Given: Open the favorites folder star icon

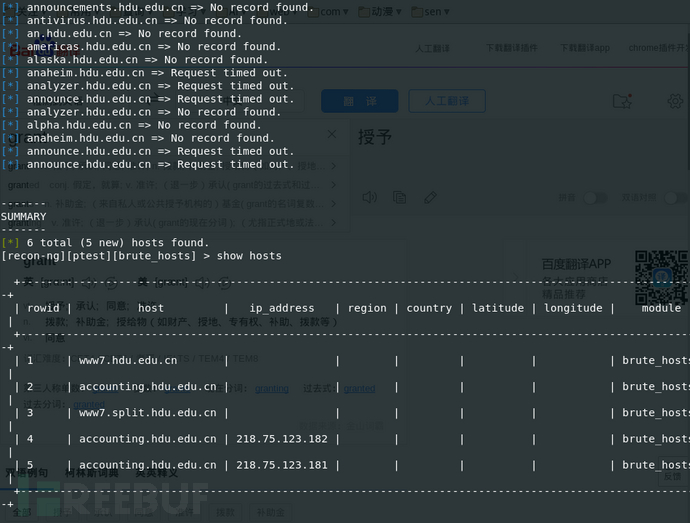Looking at the screenshot, I should coord(623,101).
